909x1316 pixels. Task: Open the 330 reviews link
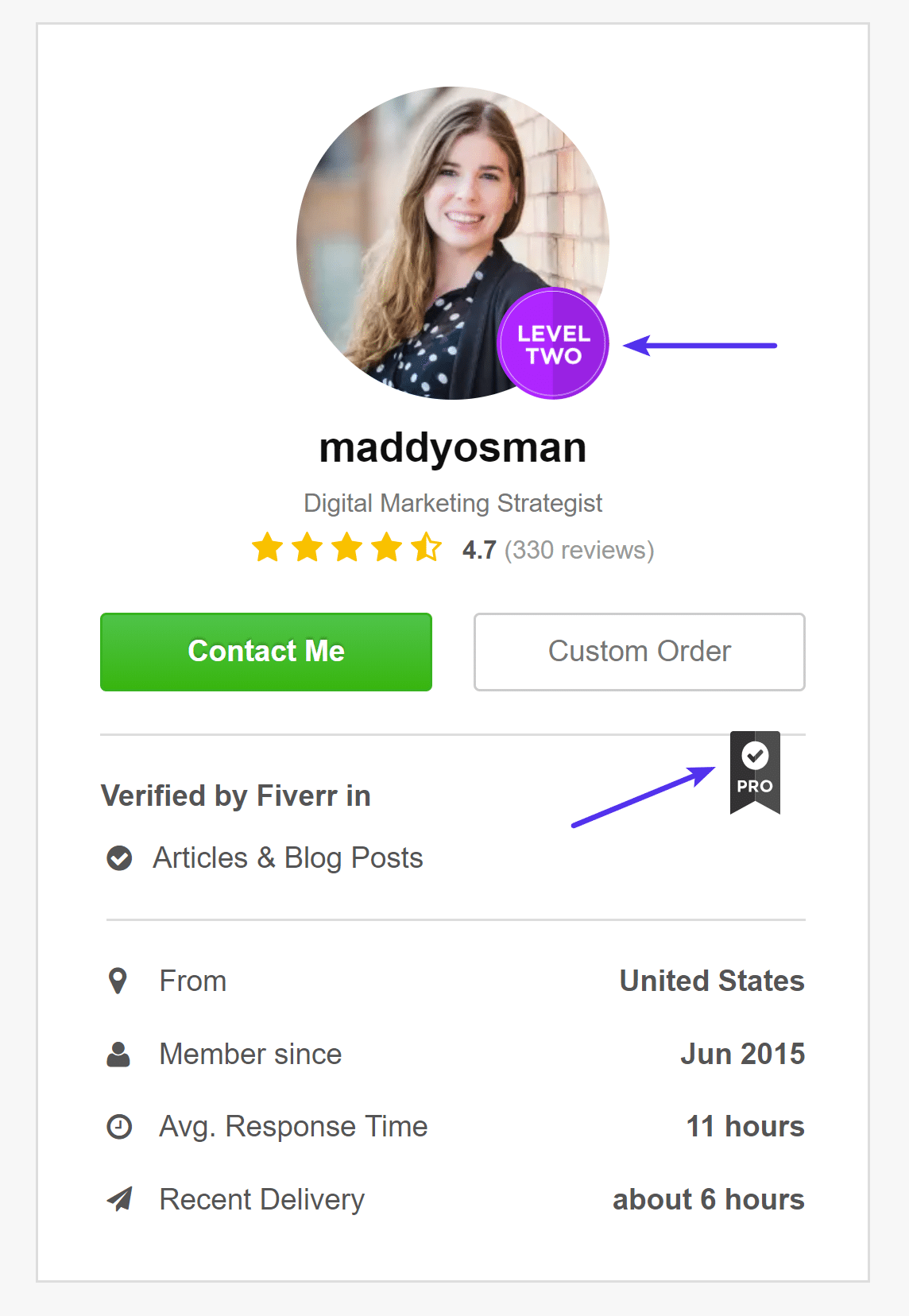[x=579, y=549]
